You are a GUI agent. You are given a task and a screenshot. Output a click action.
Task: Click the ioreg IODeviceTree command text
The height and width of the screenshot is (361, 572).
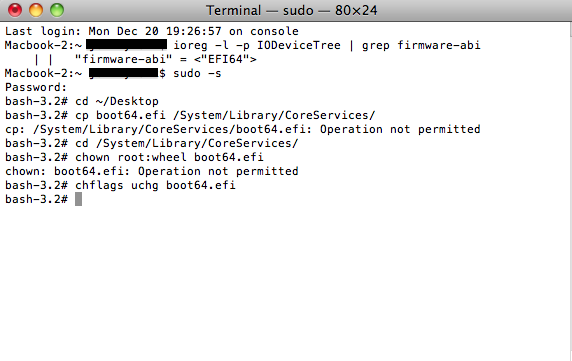326,45
